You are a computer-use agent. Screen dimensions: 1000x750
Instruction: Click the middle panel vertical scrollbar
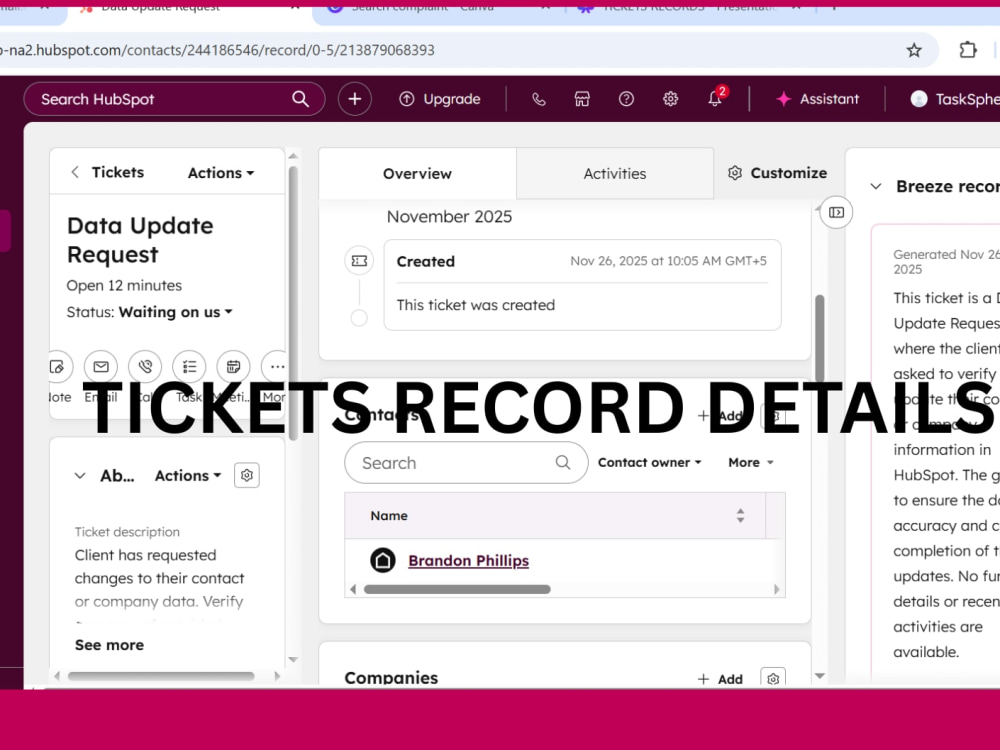pyautogui.click(x=820, y=338)
